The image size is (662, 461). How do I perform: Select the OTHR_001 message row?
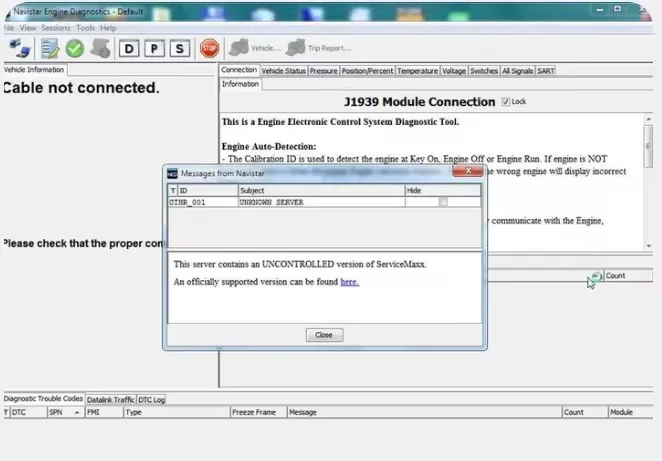324,202
